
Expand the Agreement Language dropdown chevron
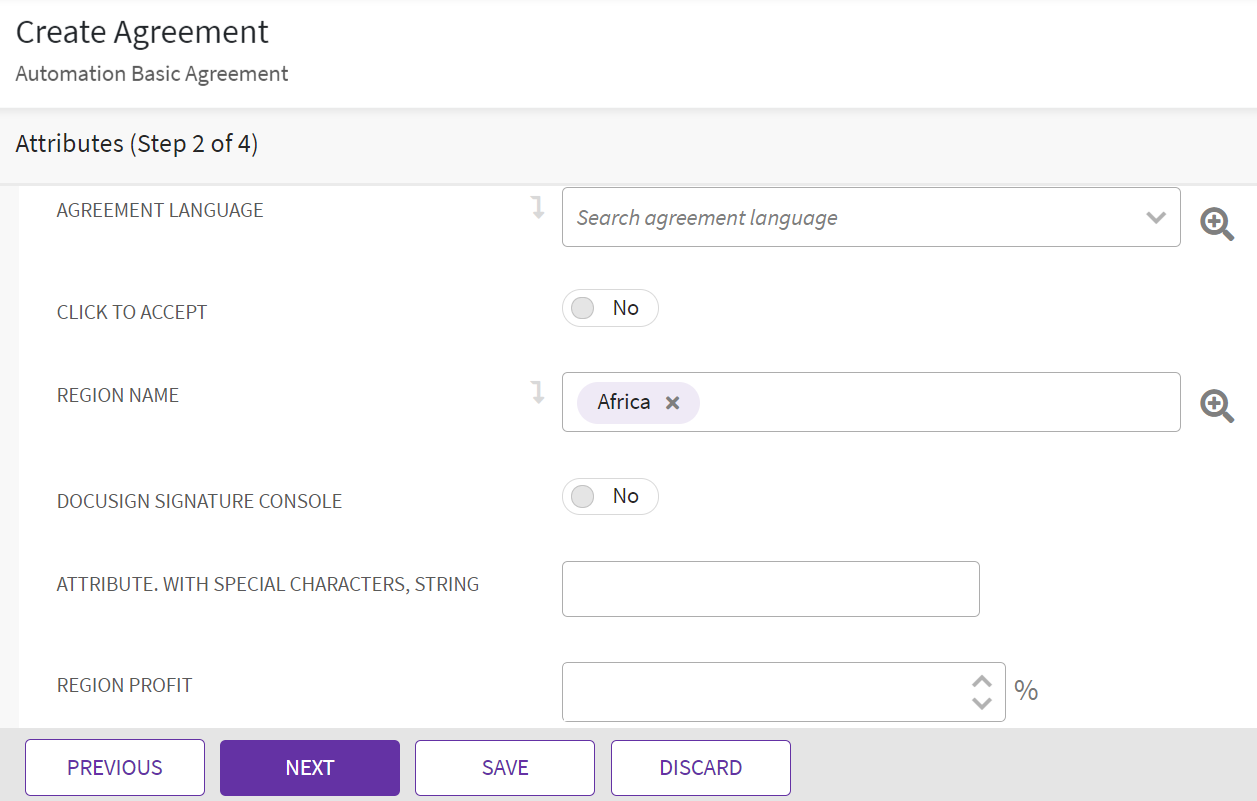click(x=1156, y=217)
